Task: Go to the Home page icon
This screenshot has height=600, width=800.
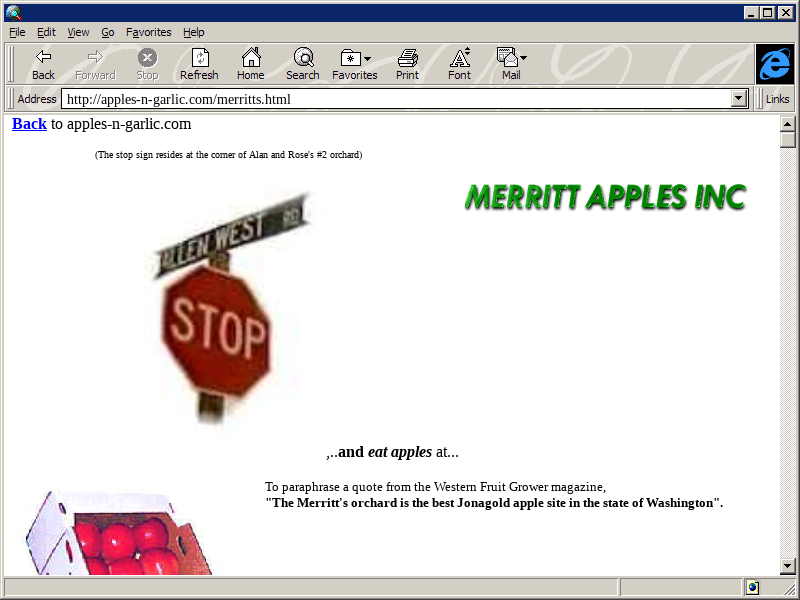Action: (x=251, y=58)
